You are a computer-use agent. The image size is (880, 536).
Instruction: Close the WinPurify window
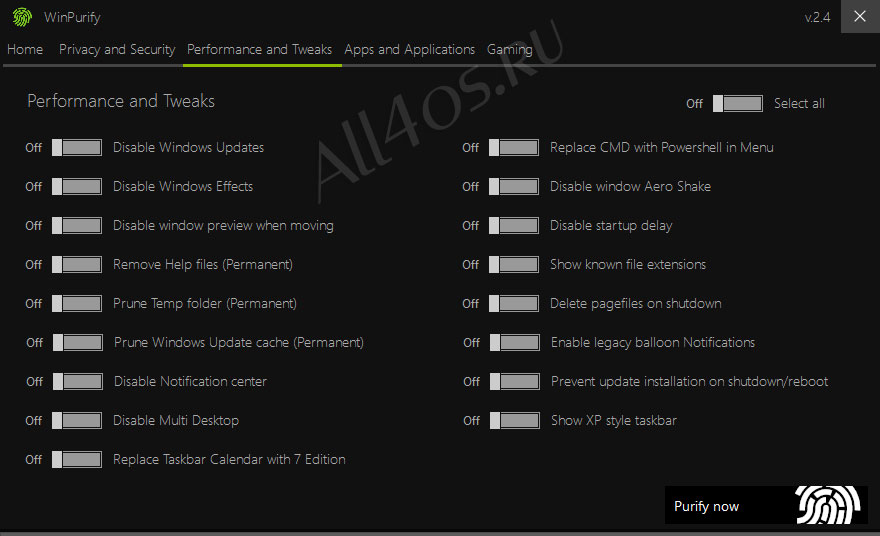coord(860,16)
